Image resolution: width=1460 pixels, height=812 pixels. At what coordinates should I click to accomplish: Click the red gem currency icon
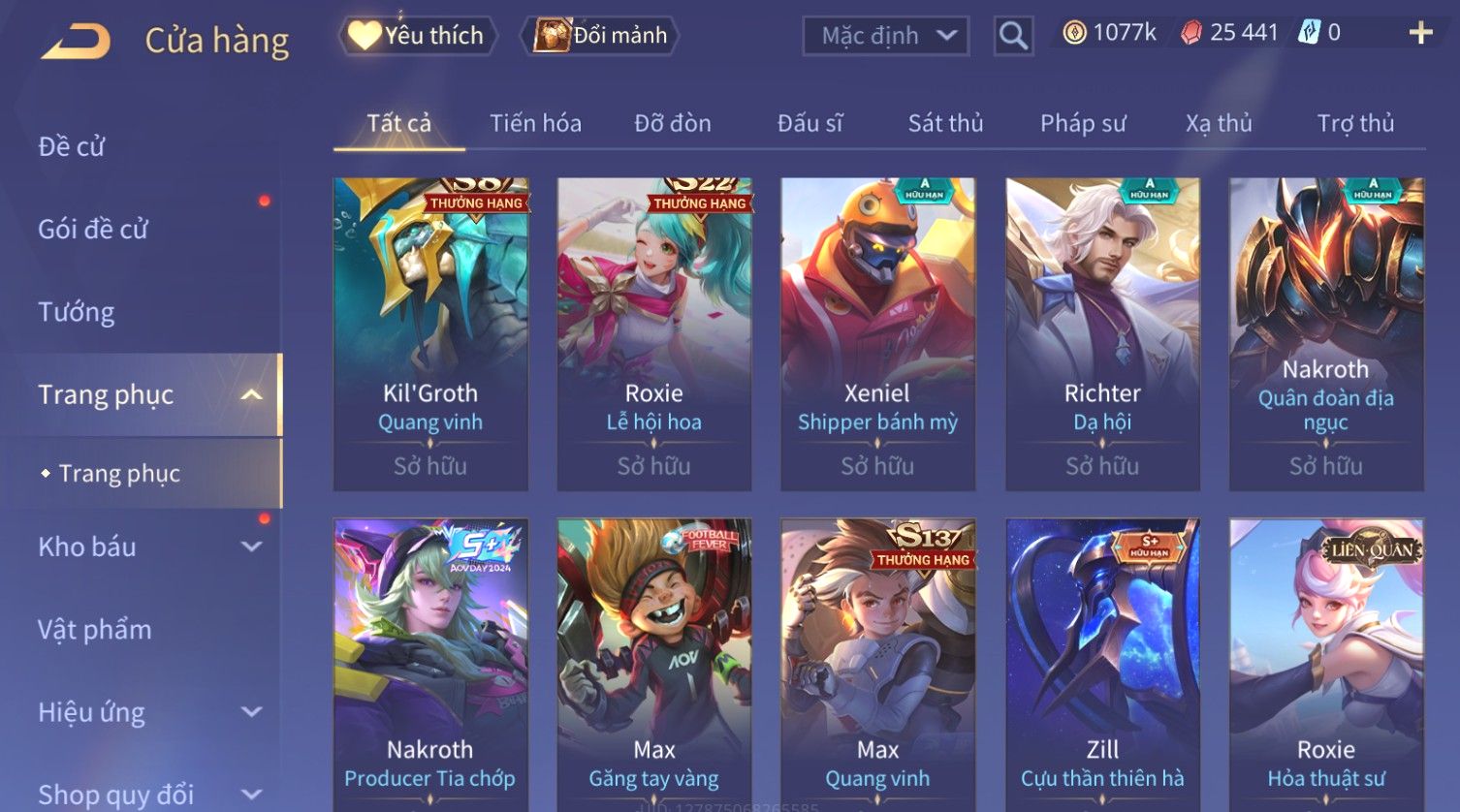tap(1191, 33)
